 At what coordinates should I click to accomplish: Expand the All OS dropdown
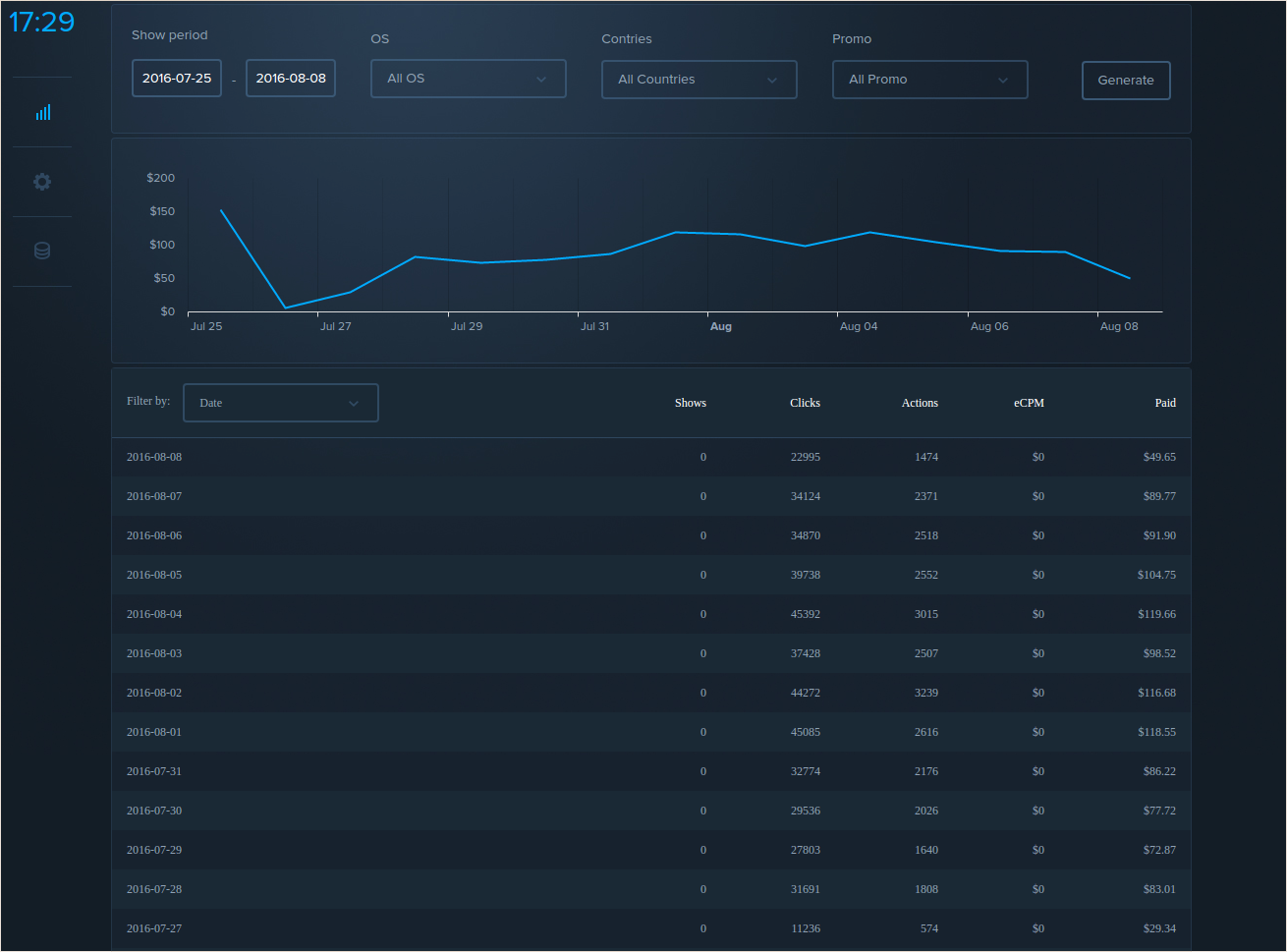coord(469,79)
